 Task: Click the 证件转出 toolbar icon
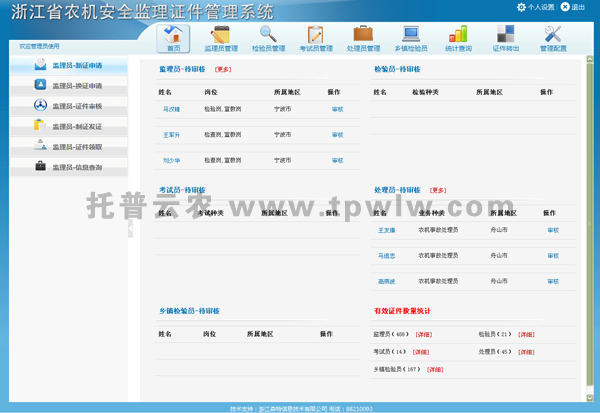505,38
